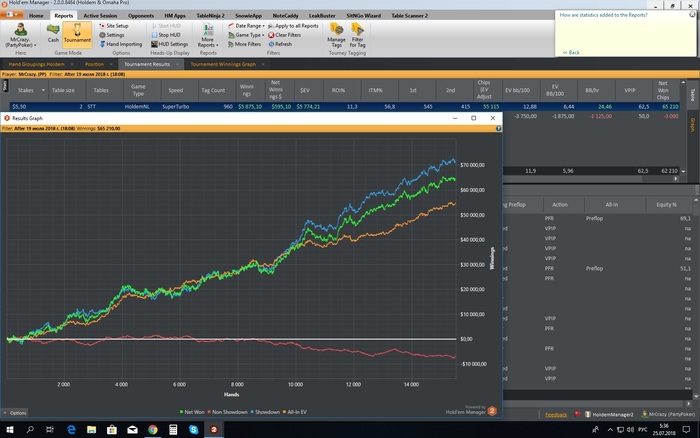Switch to Hand Groupings Holdem report tab
The width and height of the screenshot is (700, 438).
tap(36, 64)
